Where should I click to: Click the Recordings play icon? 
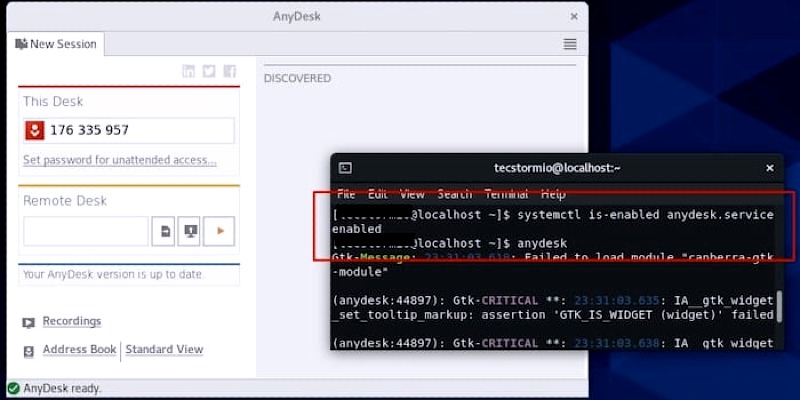pyautogui.click(x=28, y=322)
